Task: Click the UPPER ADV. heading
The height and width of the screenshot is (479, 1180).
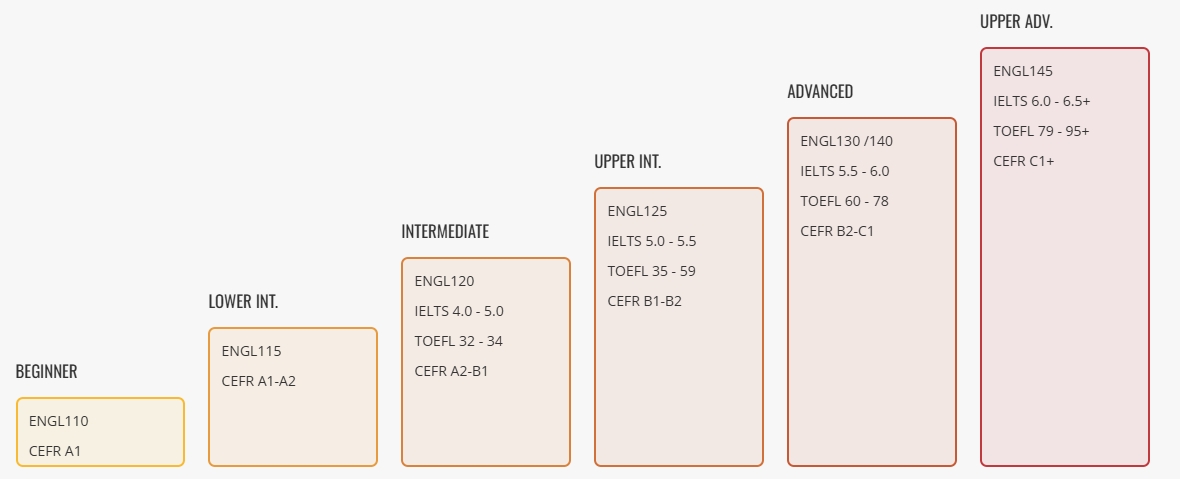Action: click(x=1016, y=22)
